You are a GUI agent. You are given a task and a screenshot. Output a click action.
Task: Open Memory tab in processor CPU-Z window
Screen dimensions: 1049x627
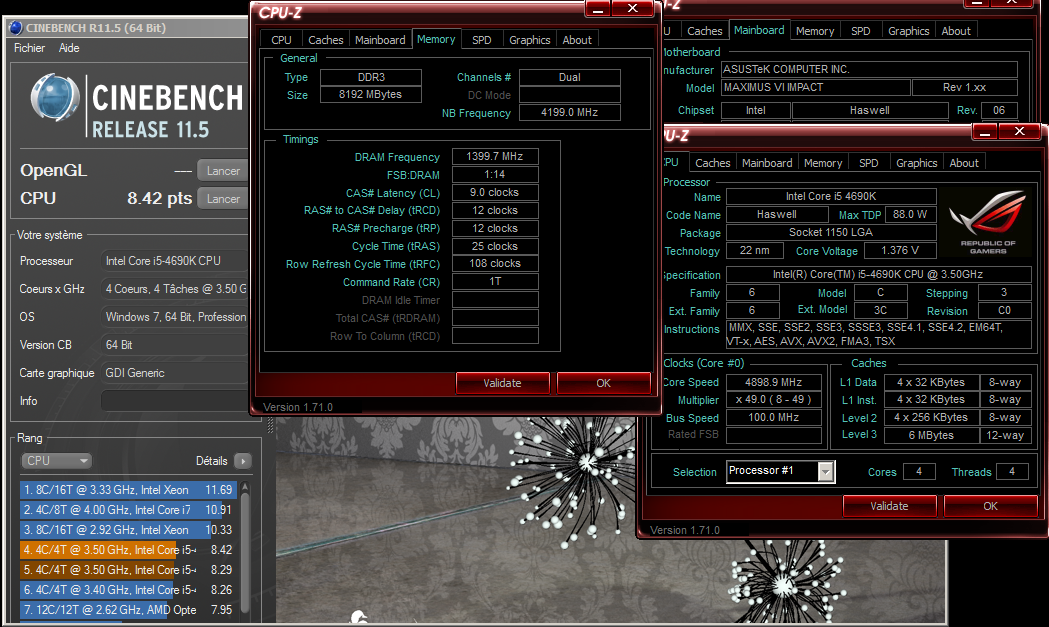pos(823,163)
